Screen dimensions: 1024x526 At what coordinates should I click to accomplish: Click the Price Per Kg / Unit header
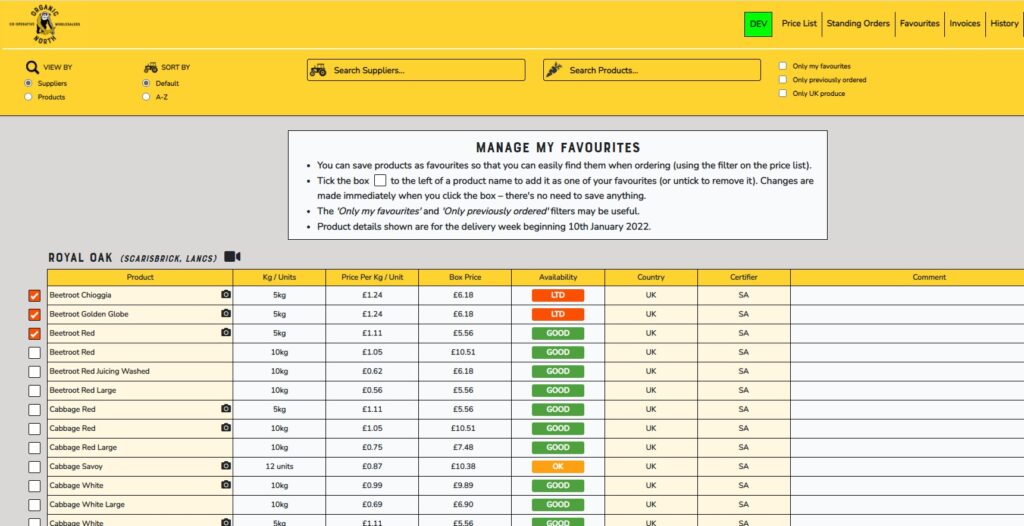pyautogui.click(x=372, y=277)
